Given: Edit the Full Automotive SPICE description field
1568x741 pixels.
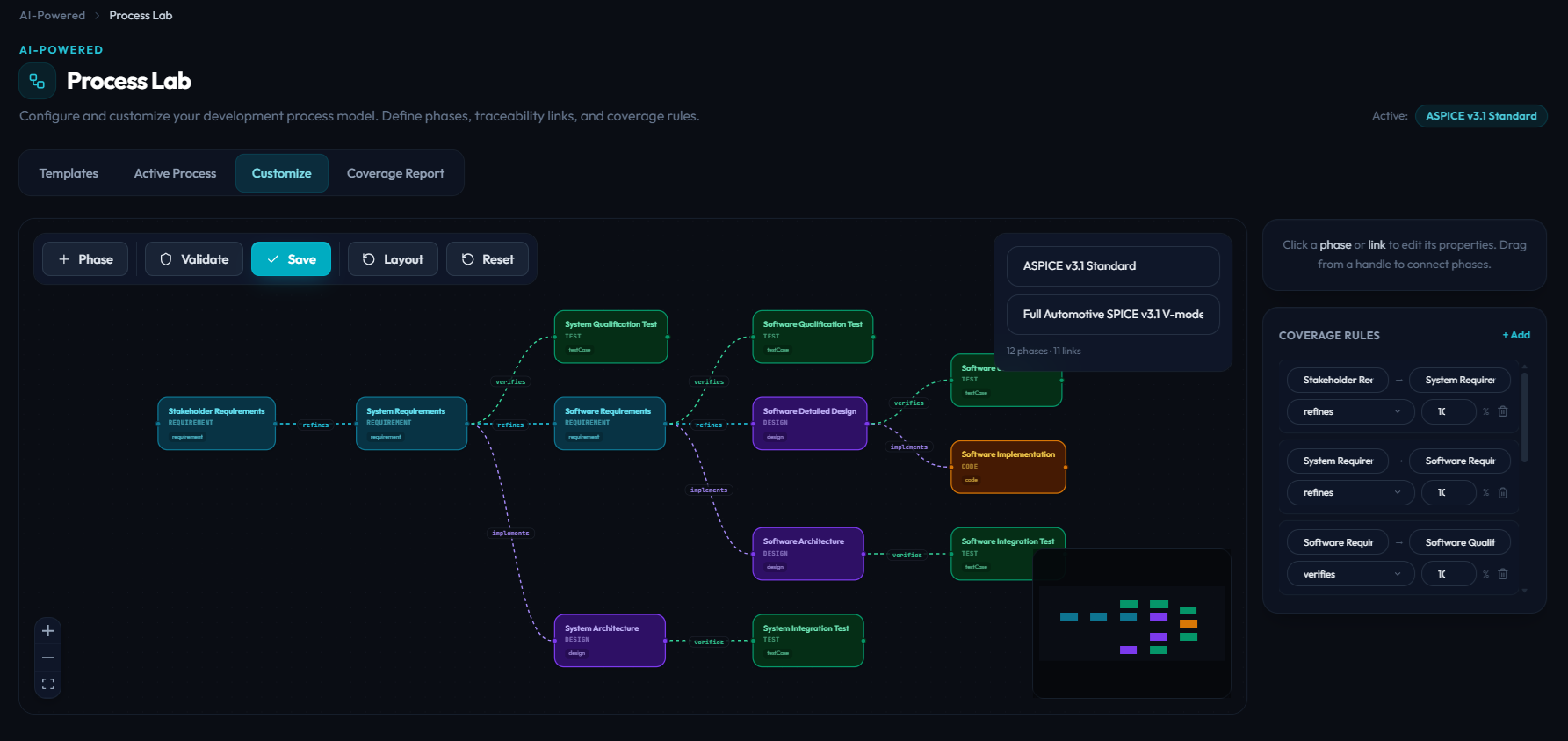Looking at the screenshot, I should [x=1113, y=315].
